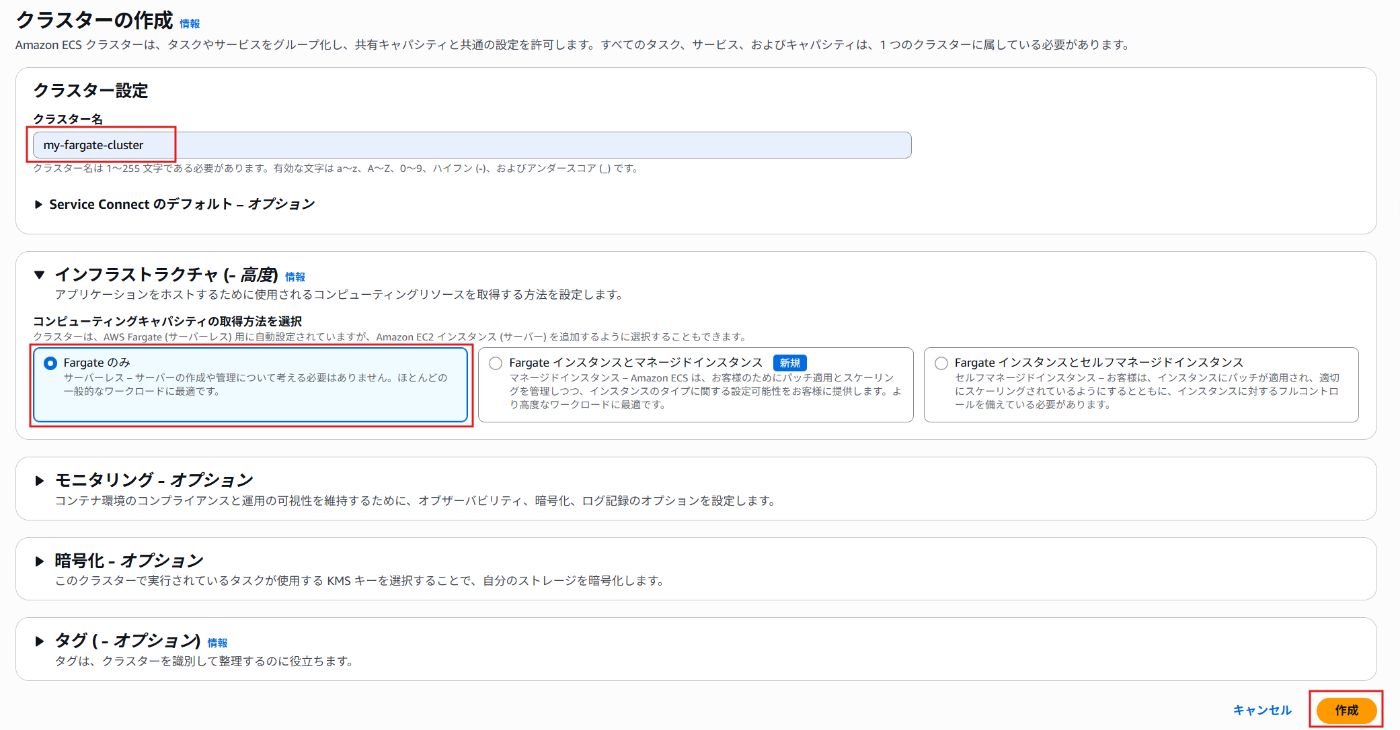Click the クラスターの作成 page title
Viewport: 1400px width, 730px height.
93,19
